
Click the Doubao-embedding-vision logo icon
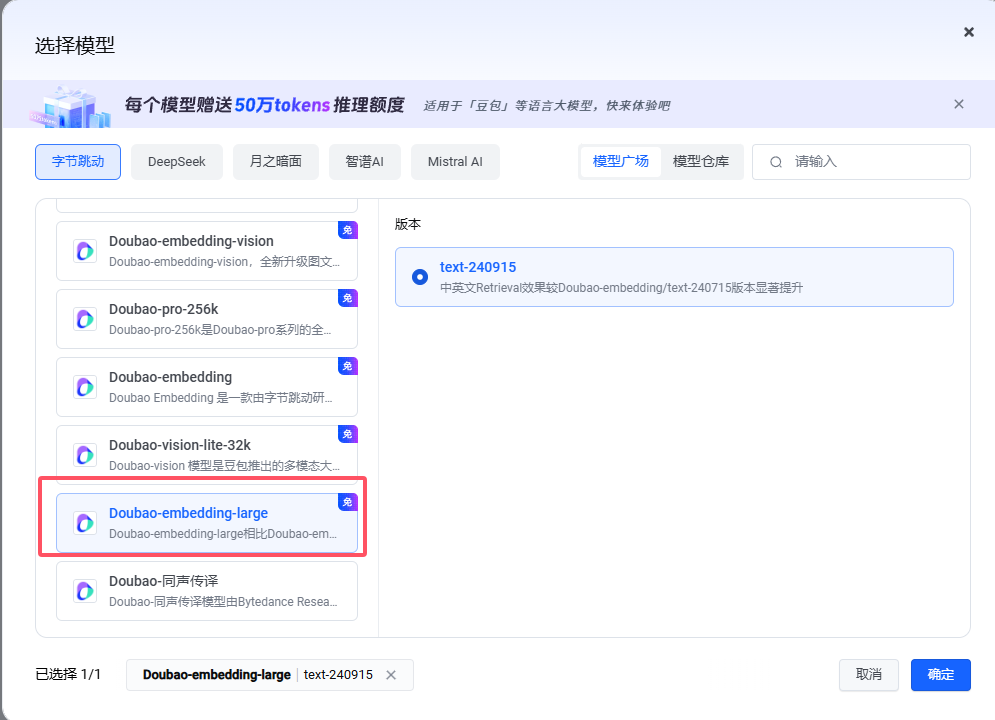85,251
